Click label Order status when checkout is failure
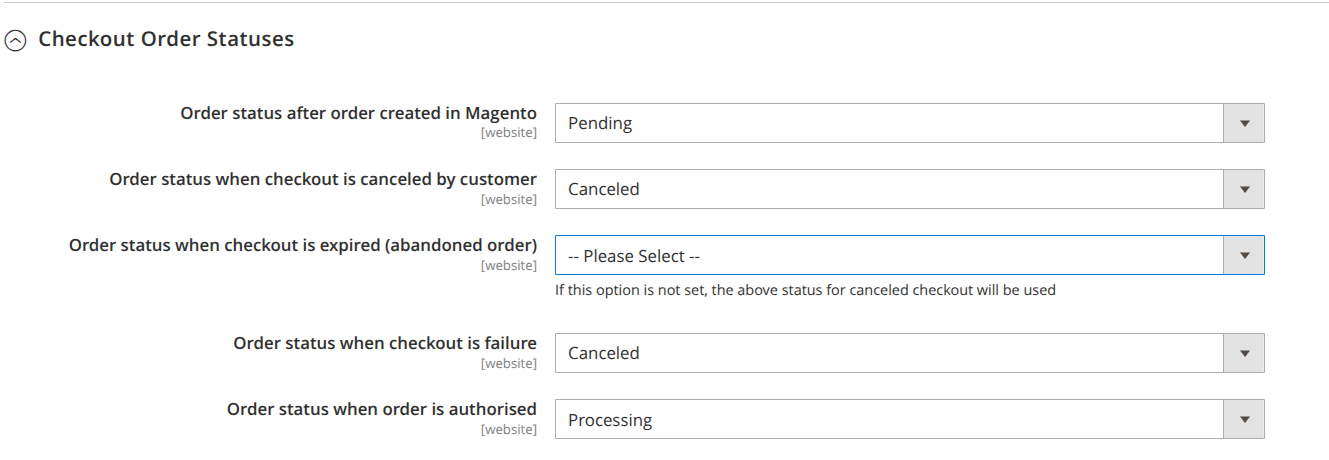This screenshot has width=1329, height=460. point(384,343)
